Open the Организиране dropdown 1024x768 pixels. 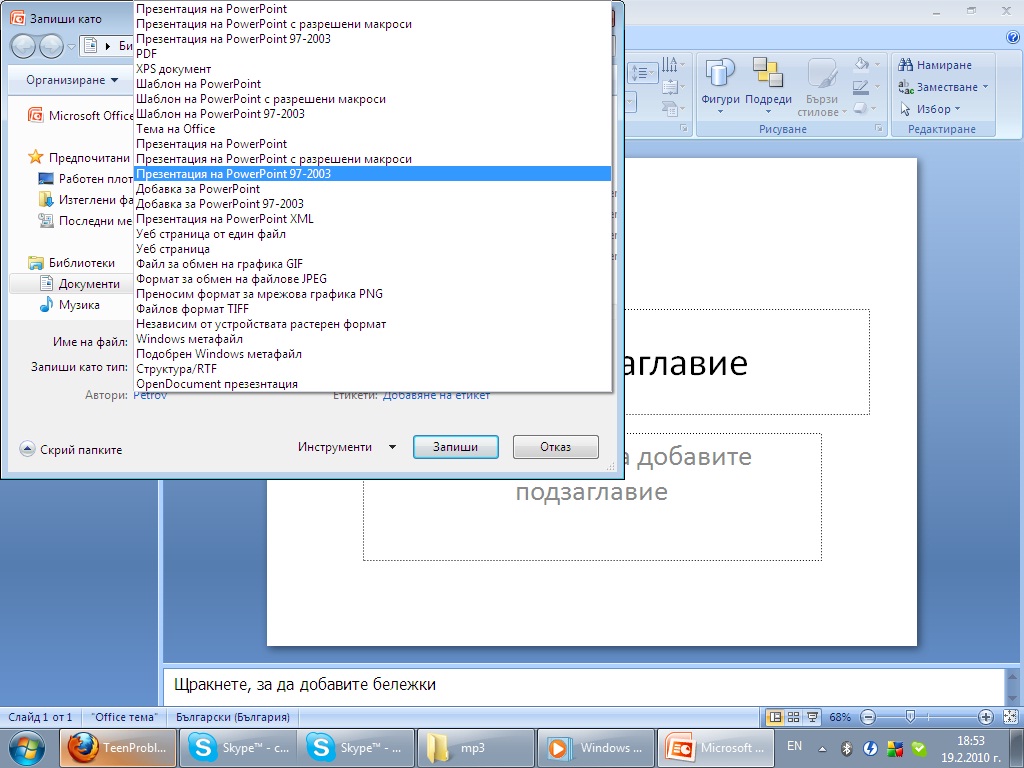point(72,80)
